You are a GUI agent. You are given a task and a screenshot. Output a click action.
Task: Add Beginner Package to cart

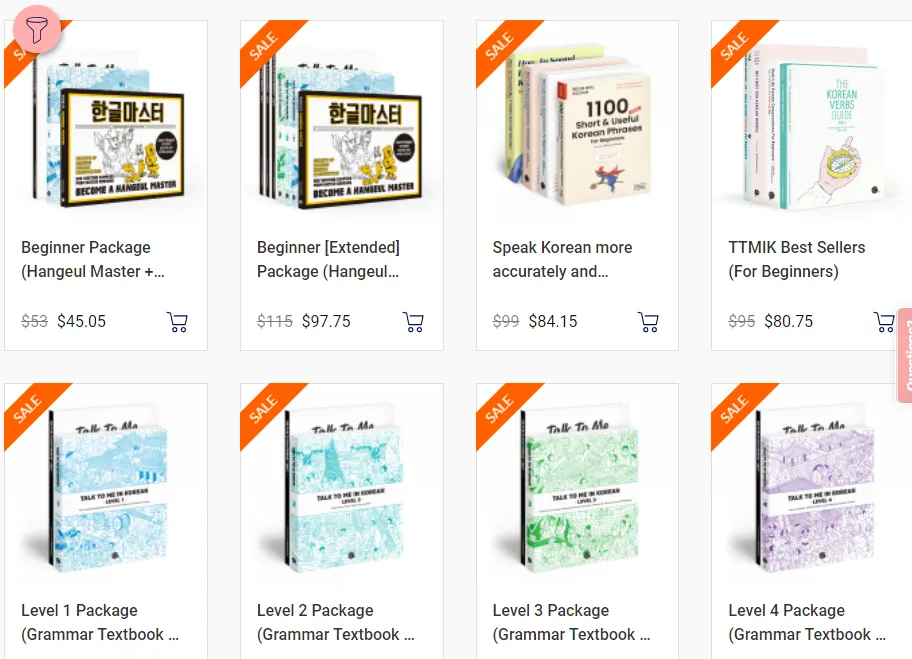[x=177, y=322]
